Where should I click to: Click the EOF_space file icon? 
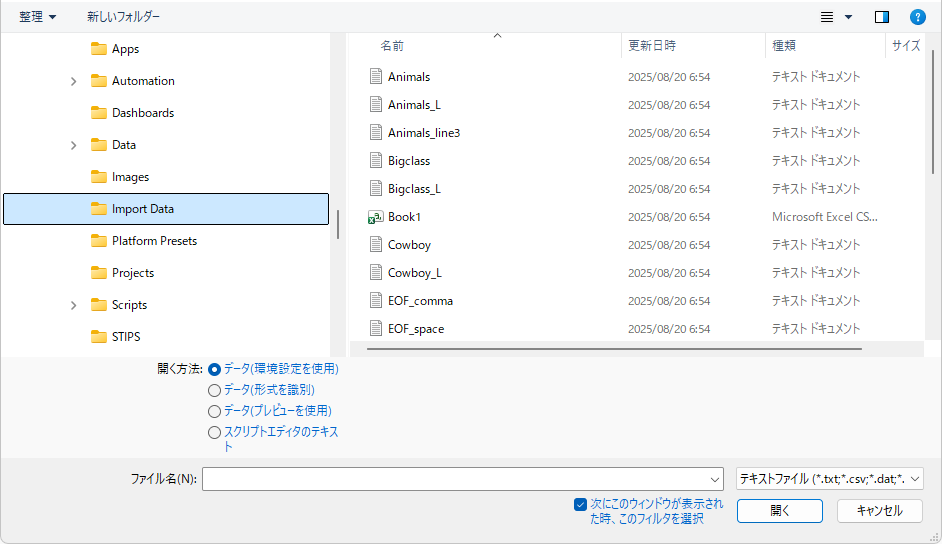click(x=375, y=328)
